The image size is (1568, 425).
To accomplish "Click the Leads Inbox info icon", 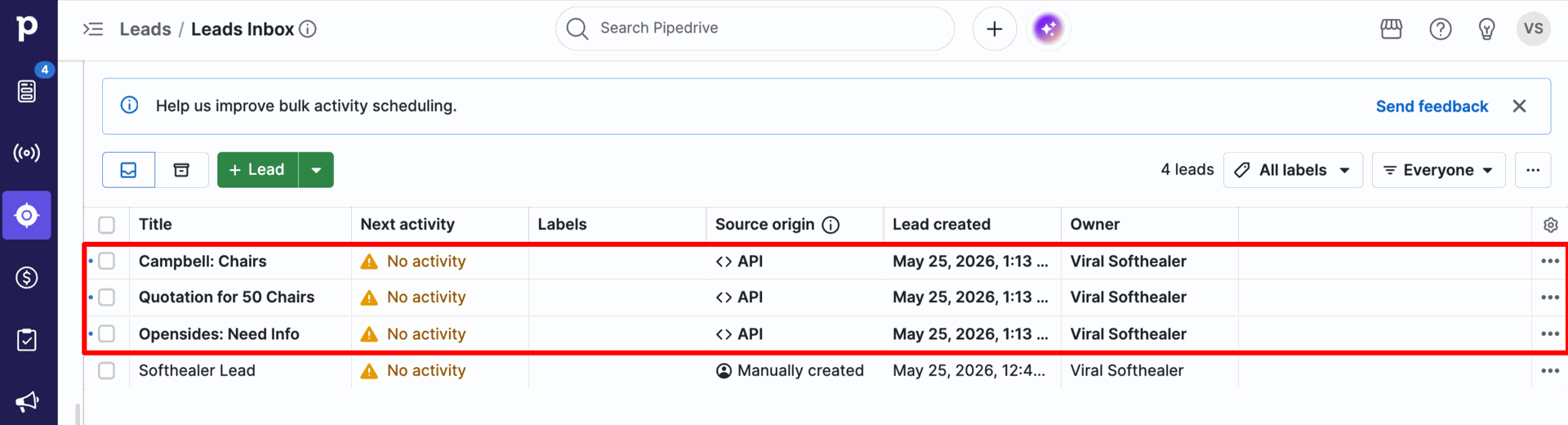I will pos(308,29).
